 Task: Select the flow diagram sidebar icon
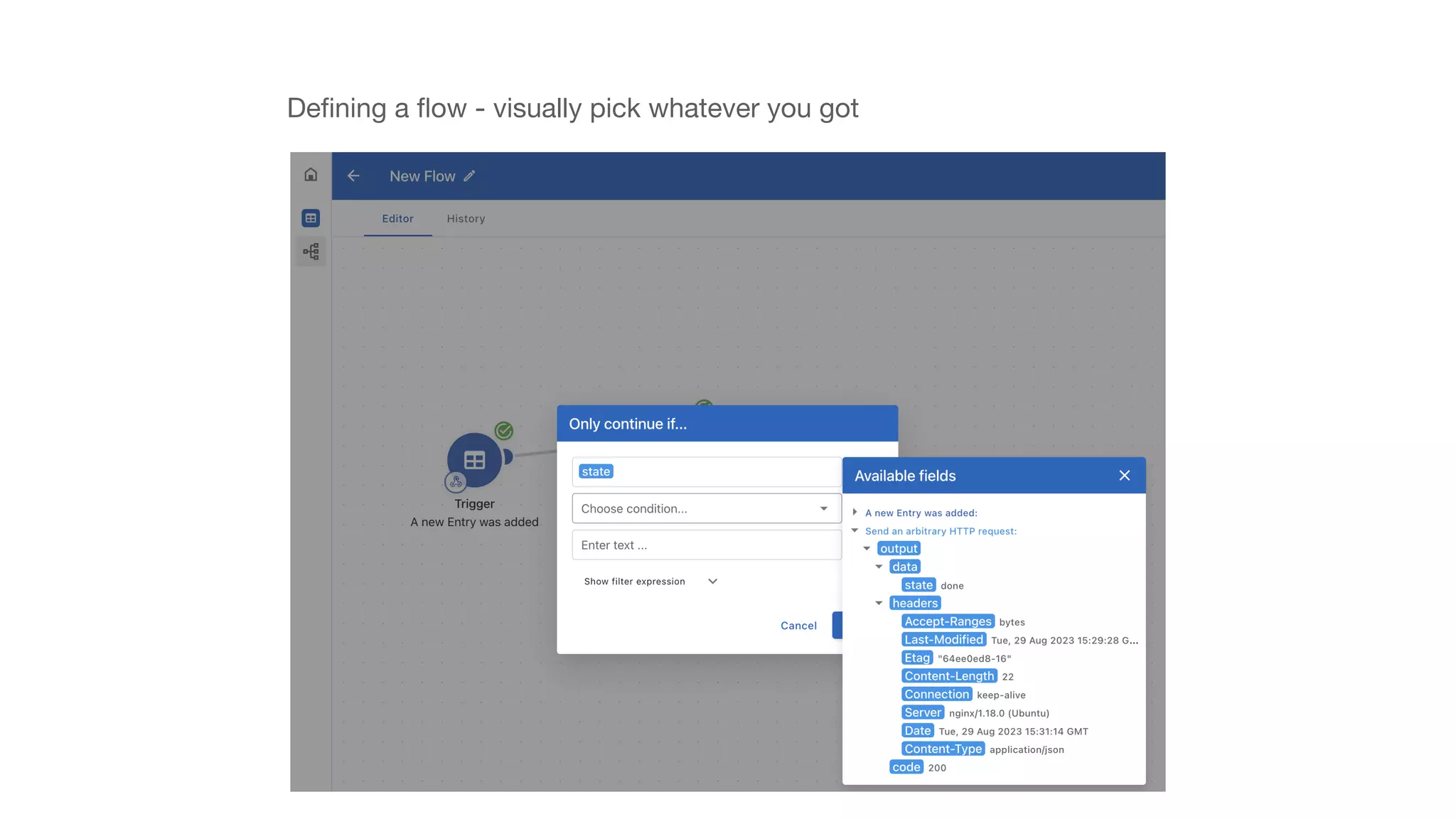[311, 252]
